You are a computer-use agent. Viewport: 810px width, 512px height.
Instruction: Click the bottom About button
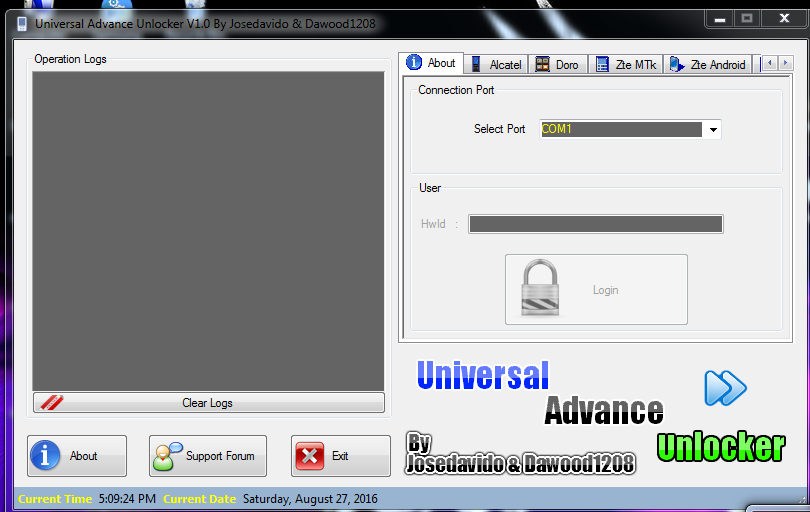(x=77, y=456)
